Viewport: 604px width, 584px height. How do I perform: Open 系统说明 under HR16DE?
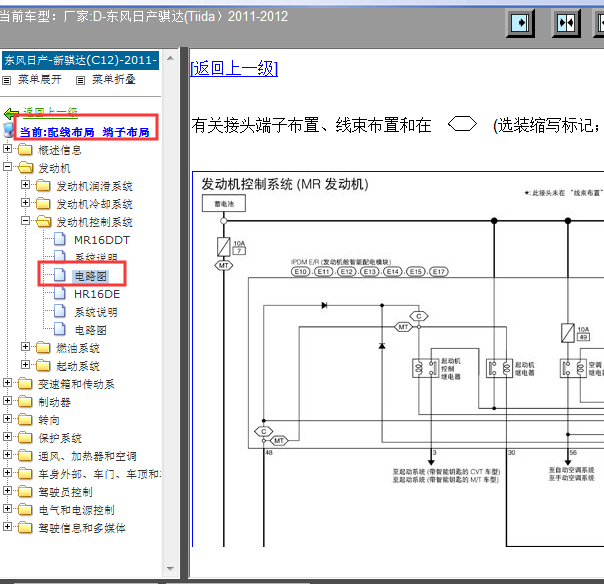pos(96,312)
